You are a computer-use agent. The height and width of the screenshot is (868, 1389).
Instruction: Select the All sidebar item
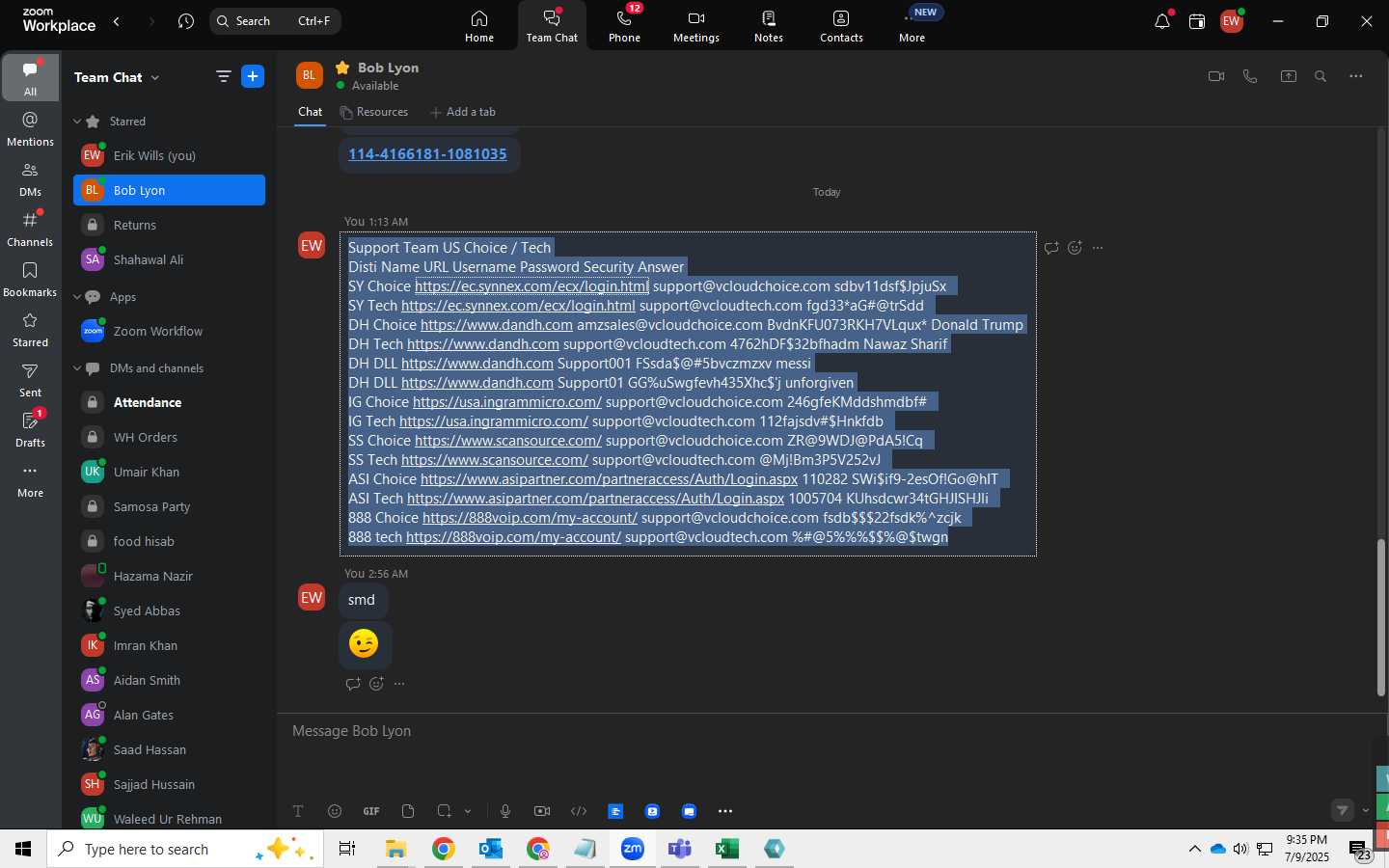pyautogui.click(x=30, y=78)
